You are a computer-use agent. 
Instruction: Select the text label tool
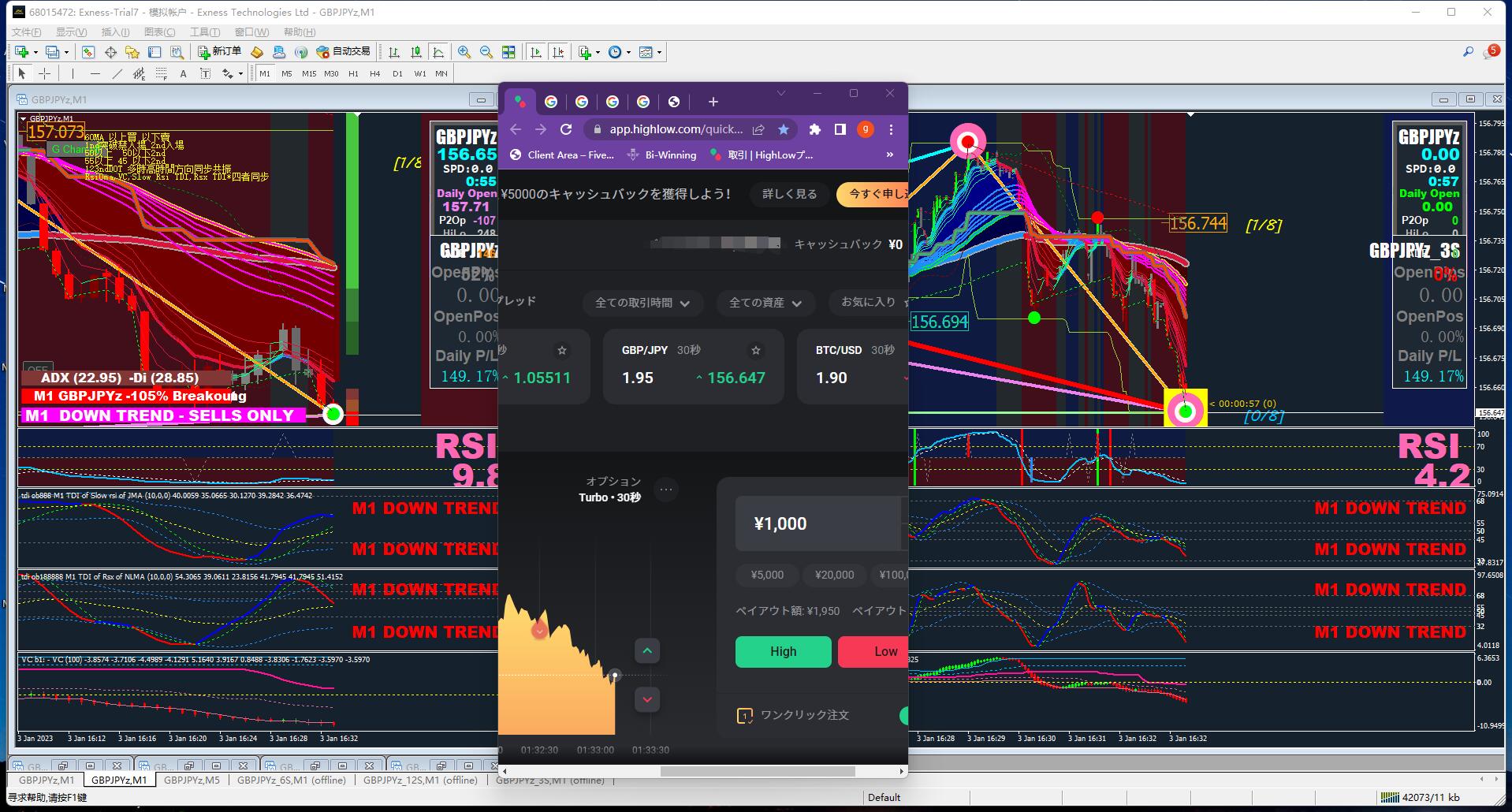[x=206, y=73]
